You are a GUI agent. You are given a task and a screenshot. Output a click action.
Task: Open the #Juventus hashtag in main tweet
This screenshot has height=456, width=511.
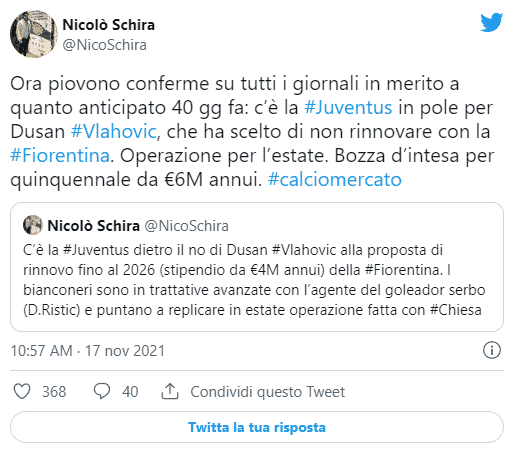point(348,108)
